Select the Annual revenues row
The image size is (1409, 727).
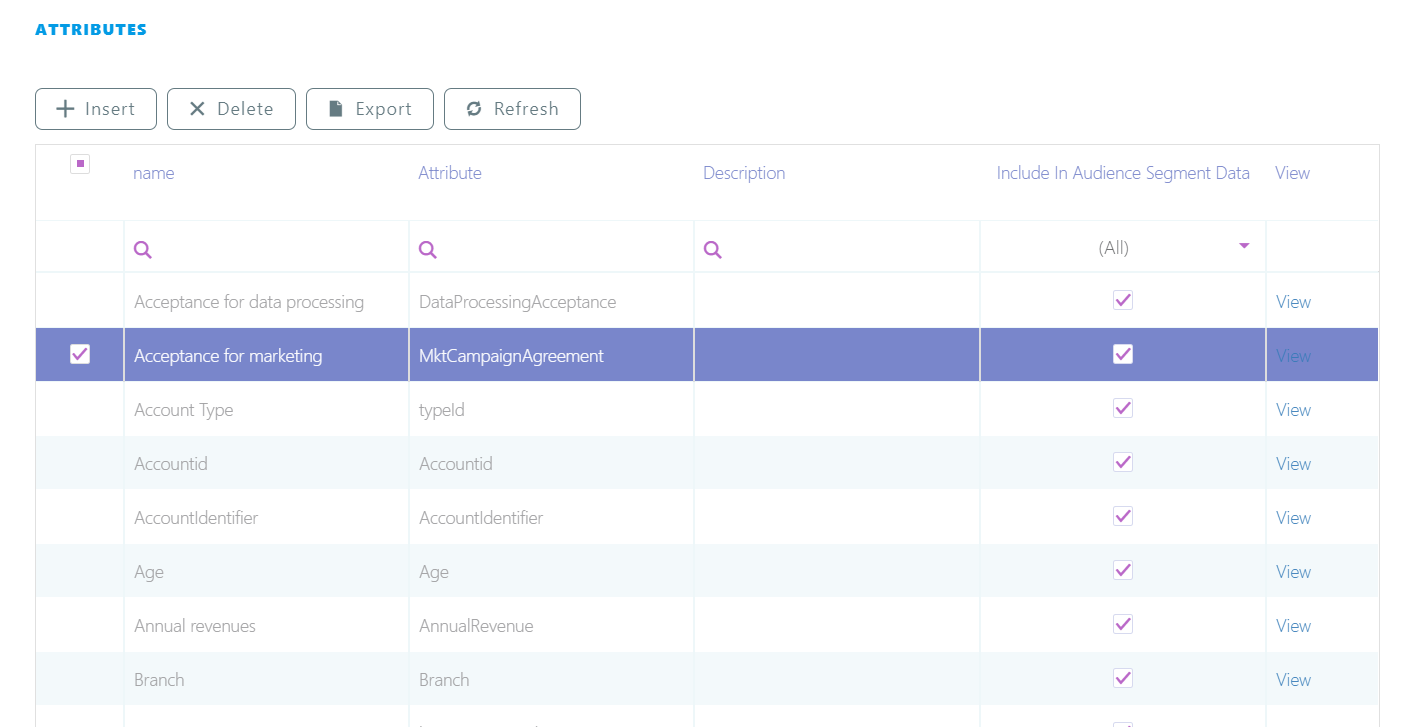(x=195, y=626)
